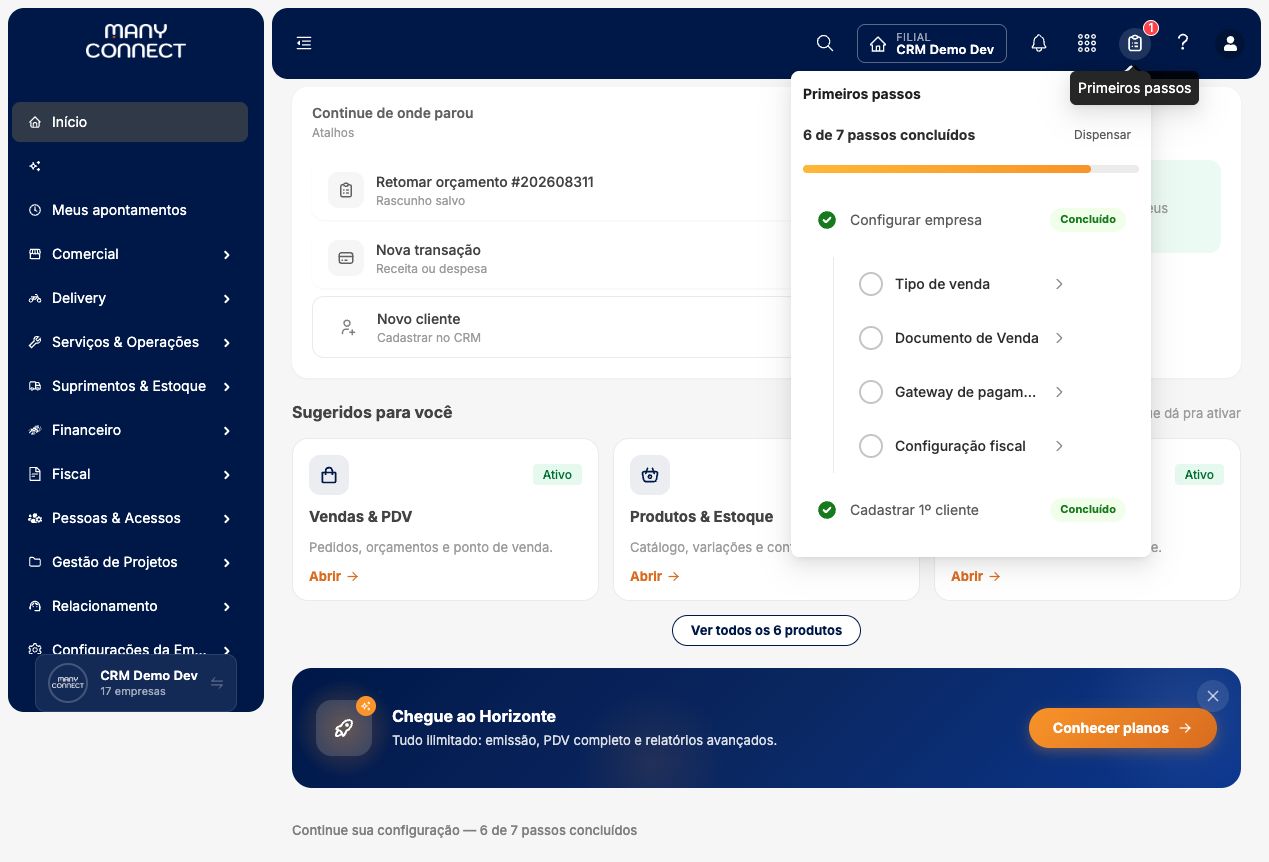Go to Início in the sidebar
The width and height of the screenshot is (1269, 862).
pos(130,122)
